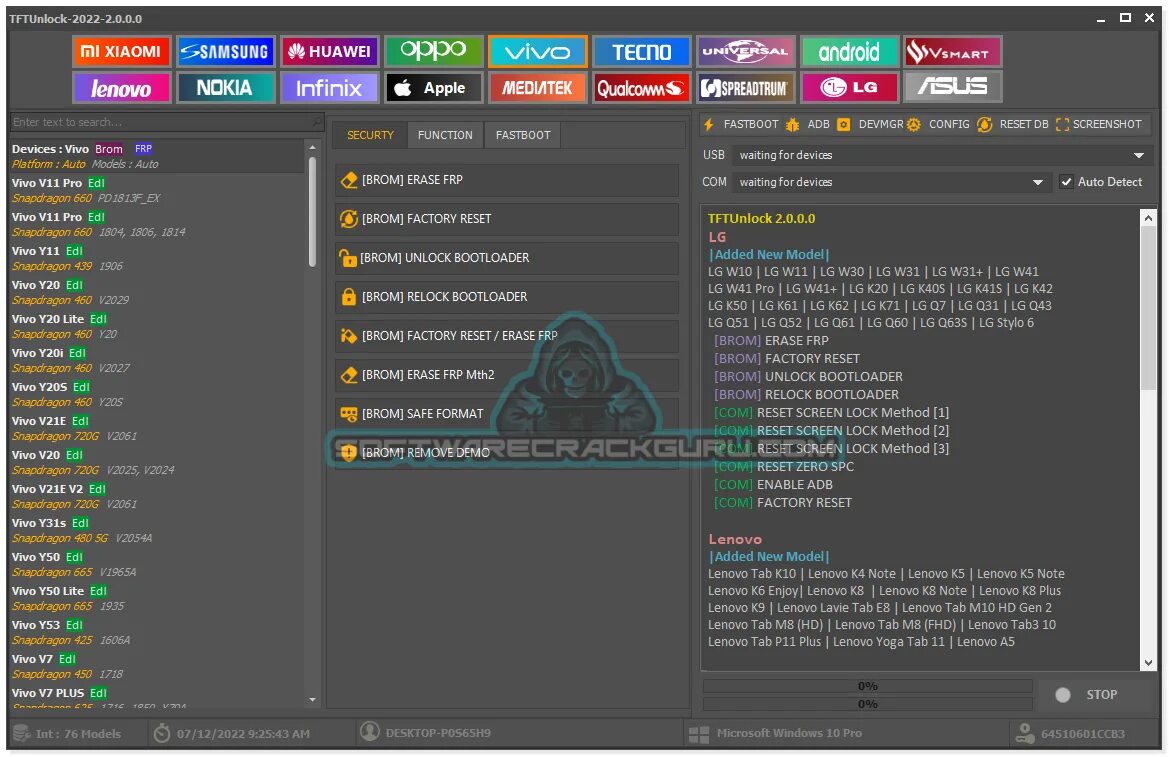The width and height of the screenshot is (1169, 757).
Task: Select the Infinix brand icon
Action: 330,87
